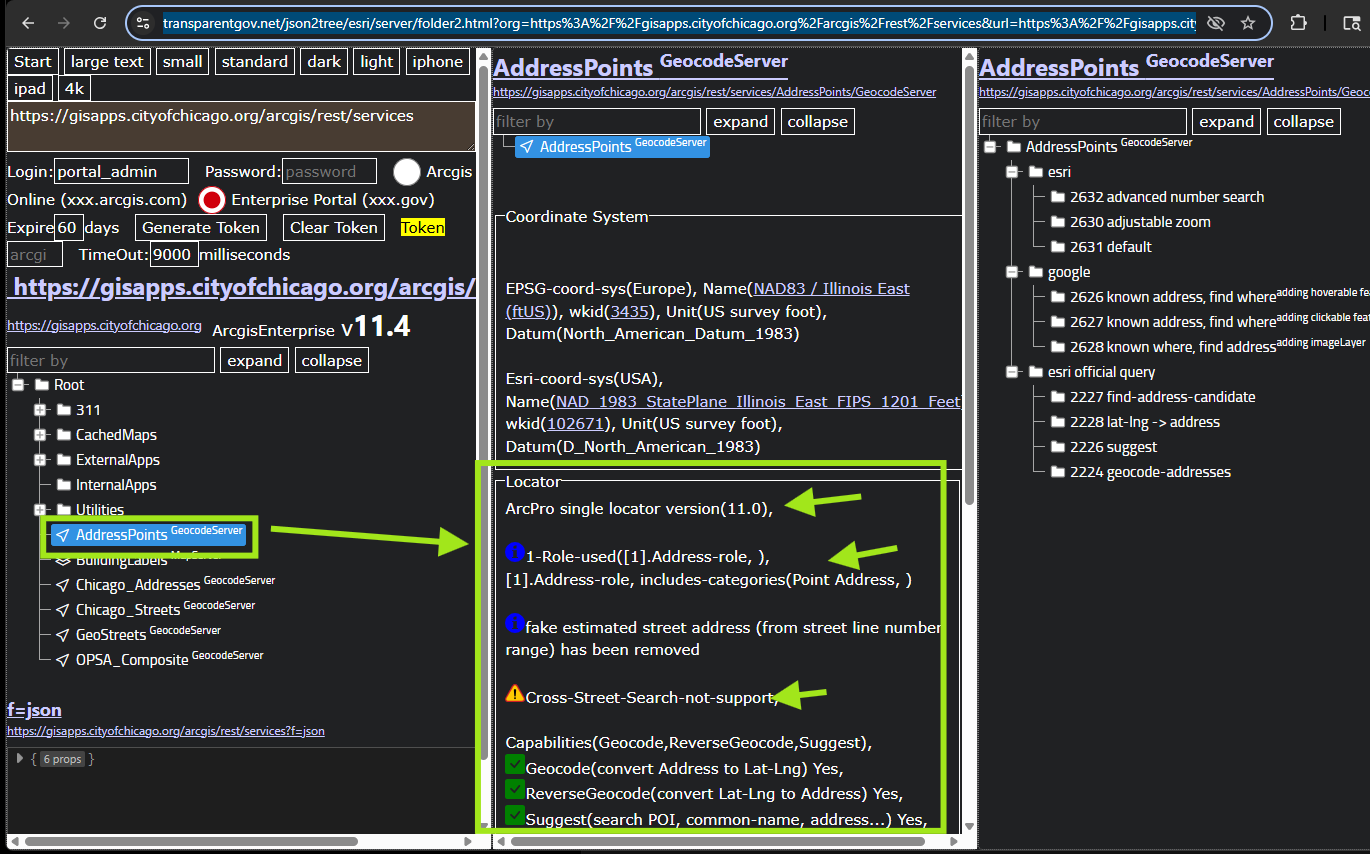
Task: Choose the iphone layout option
Action: pos(438,62)
